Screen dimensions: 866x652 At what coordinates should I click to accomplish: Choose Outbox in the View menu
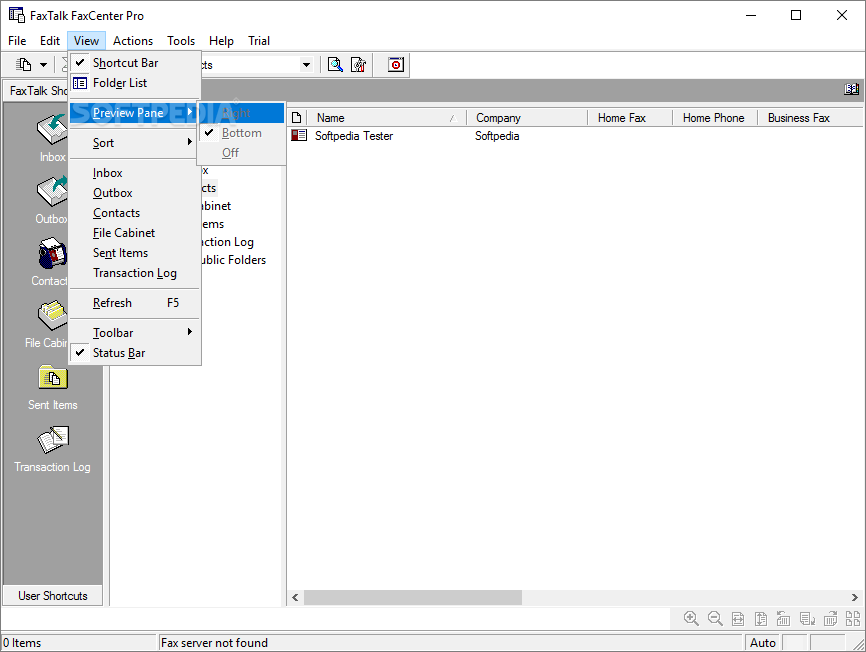tap(135, 193)
